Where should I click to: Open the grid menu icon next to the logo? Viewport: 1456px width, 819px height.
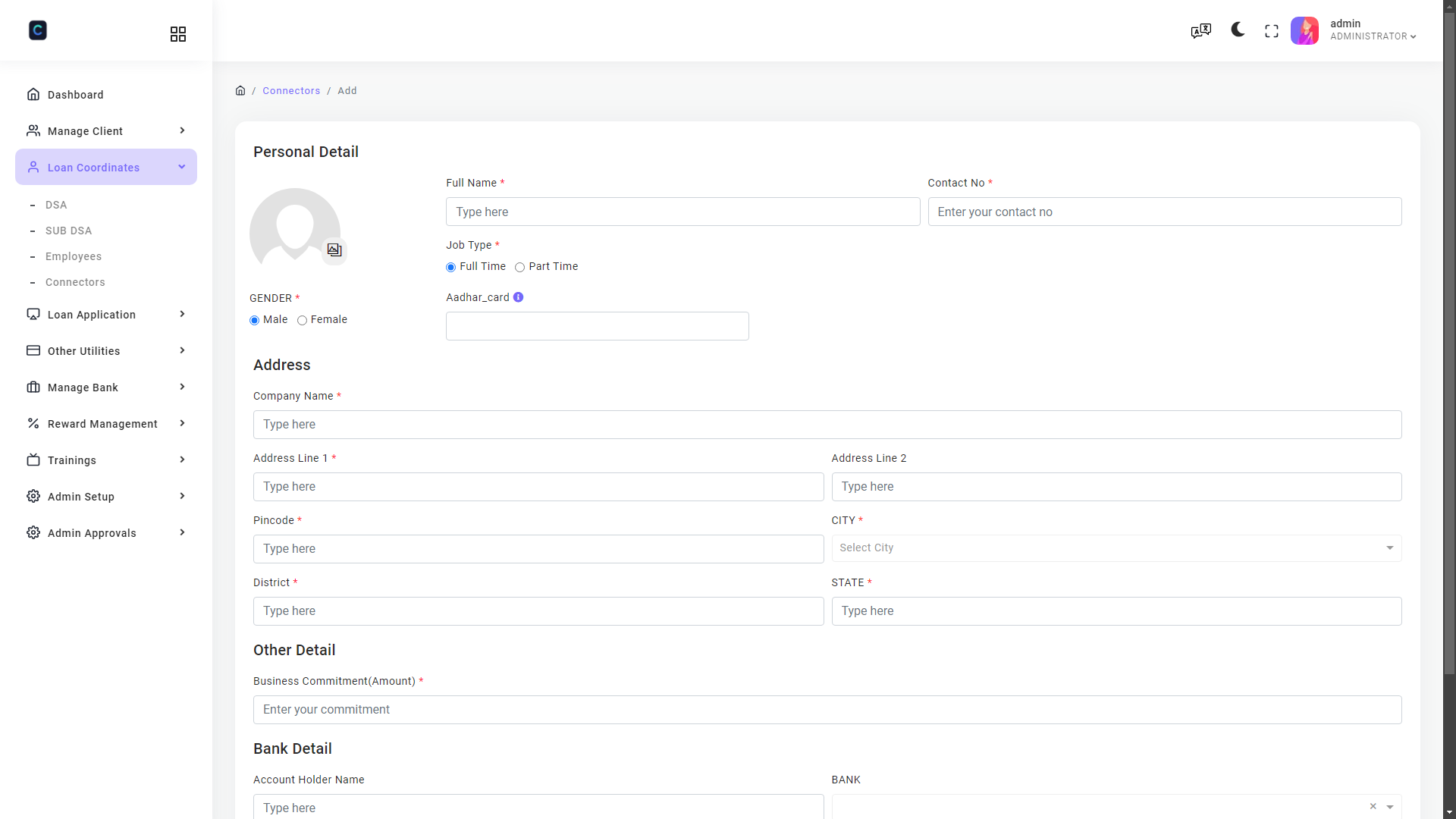click(x=177, y=34)
